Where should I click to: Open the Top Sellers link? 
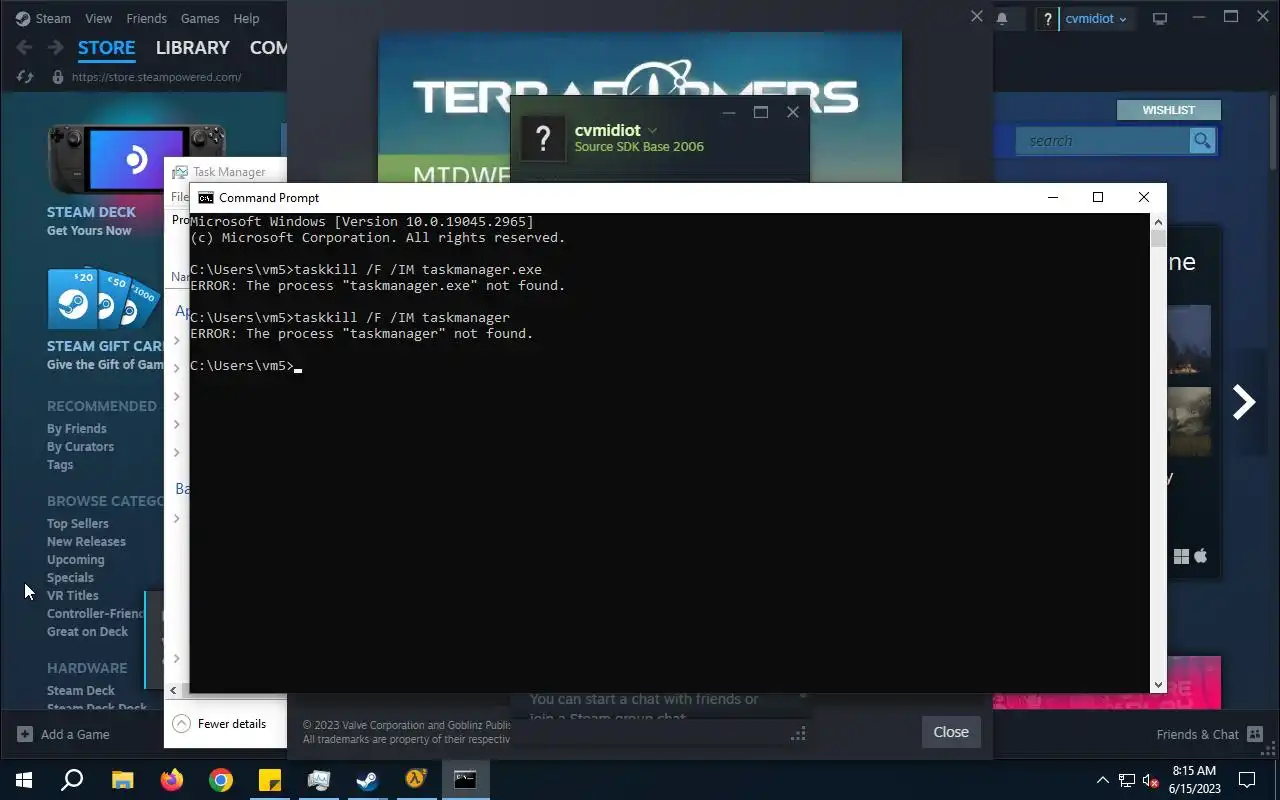click(x=78, y=523)
